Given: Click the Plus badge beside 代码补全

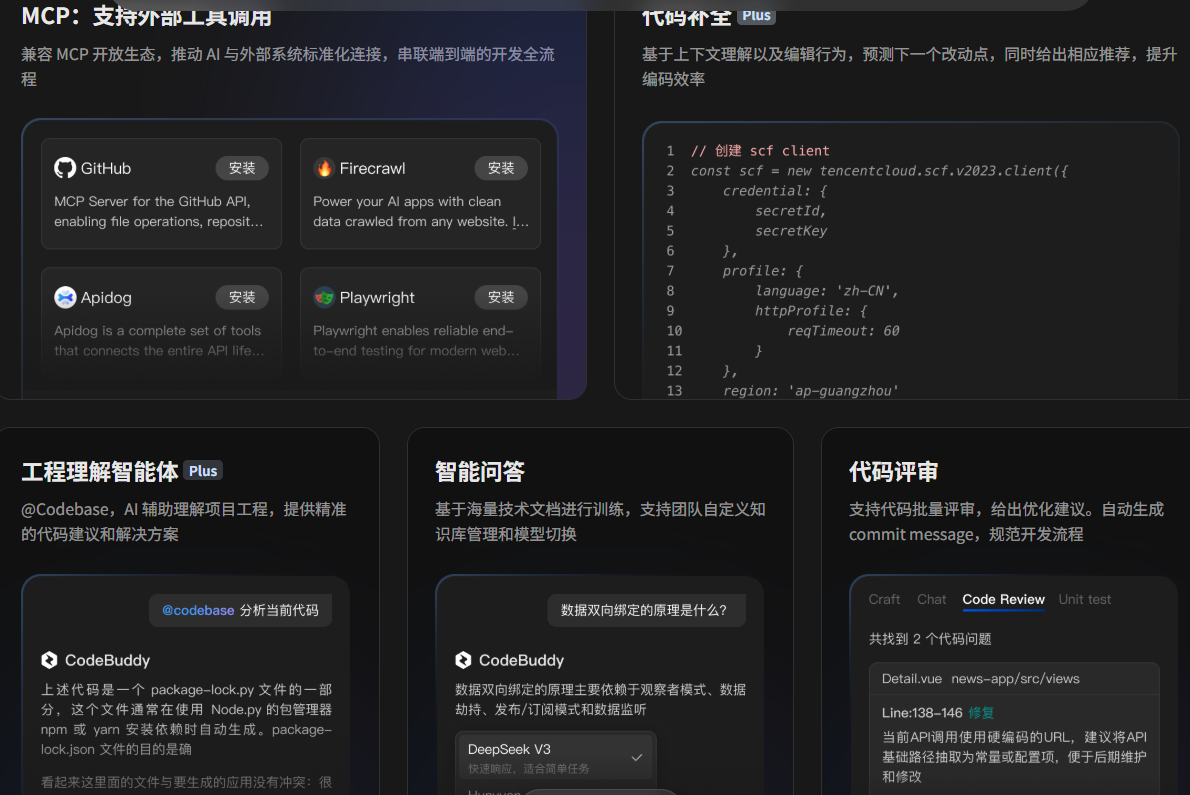Looking at the screenshot, I should (756, 16).
